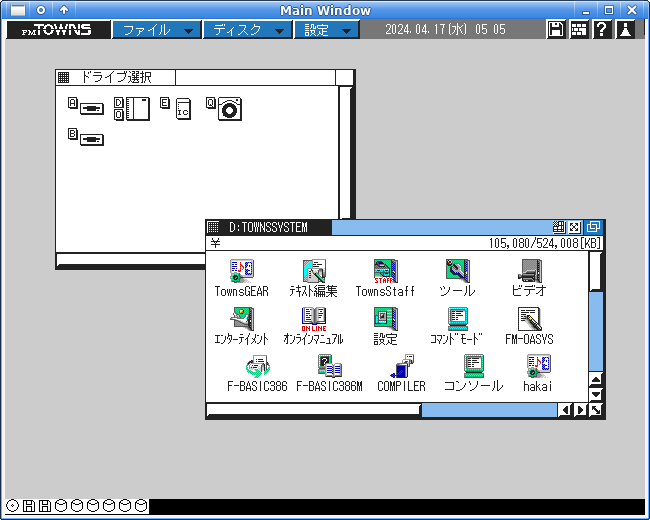Click the floppy disk save toolbar button
This screenshot has height=520, width=650.
[x=556, y=29]
